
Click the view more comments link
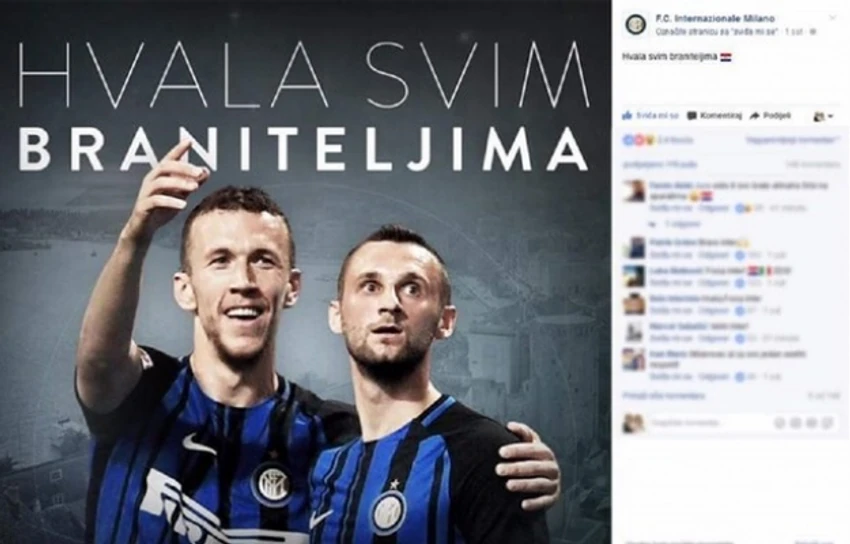(x=664, y=396)
